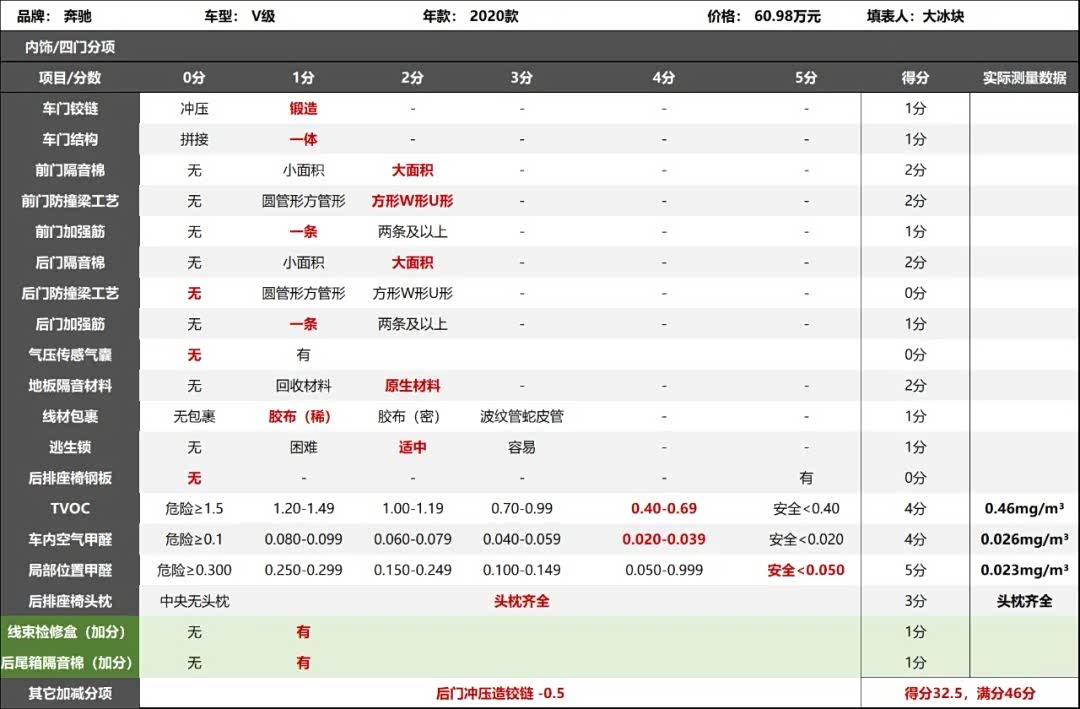This screenshot has width=1080, height=709.
Task: Select the red 锻造 cell
Action: 303,109
